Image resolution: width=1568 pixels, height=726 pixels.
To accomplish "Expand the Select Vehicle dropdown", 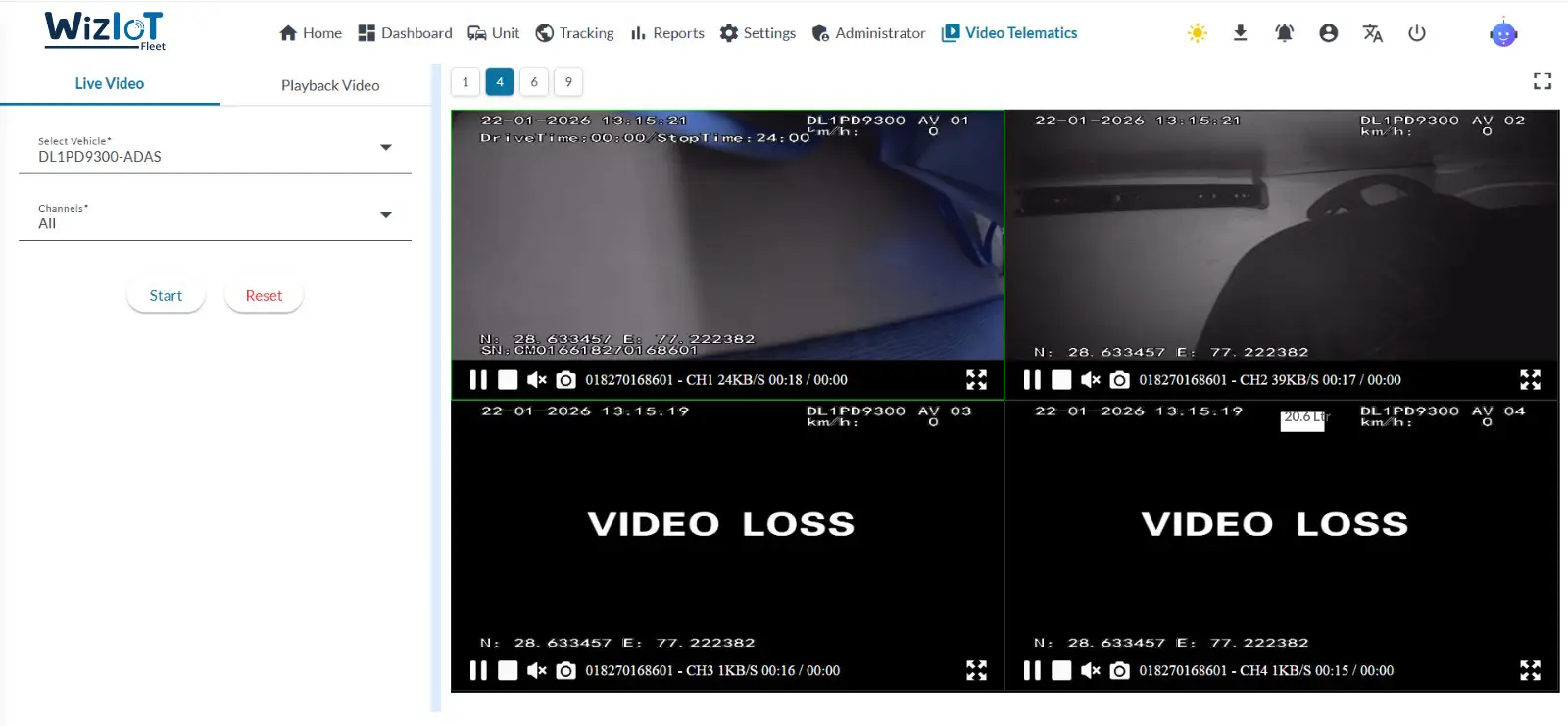I will point(385,148).
